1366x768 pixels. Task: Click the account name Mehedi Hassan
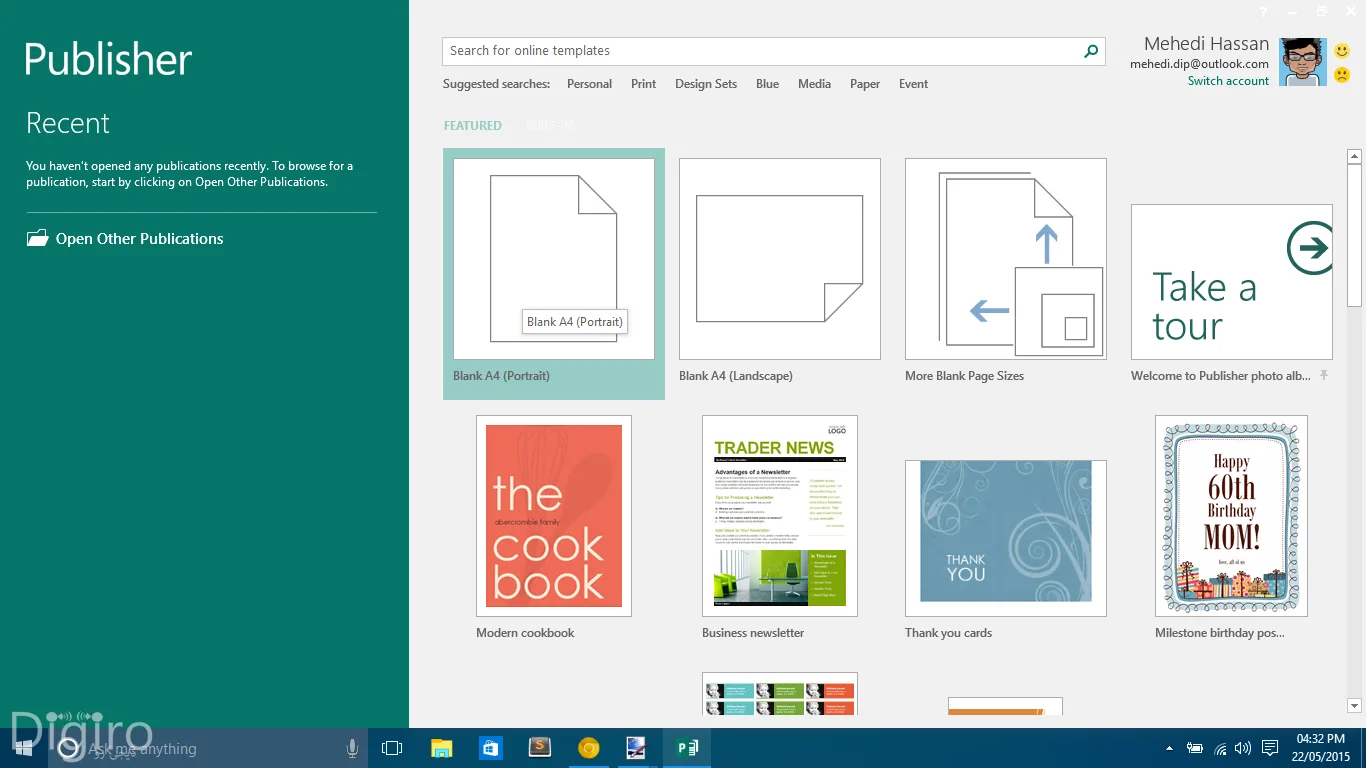click(x=1206, y=44)
